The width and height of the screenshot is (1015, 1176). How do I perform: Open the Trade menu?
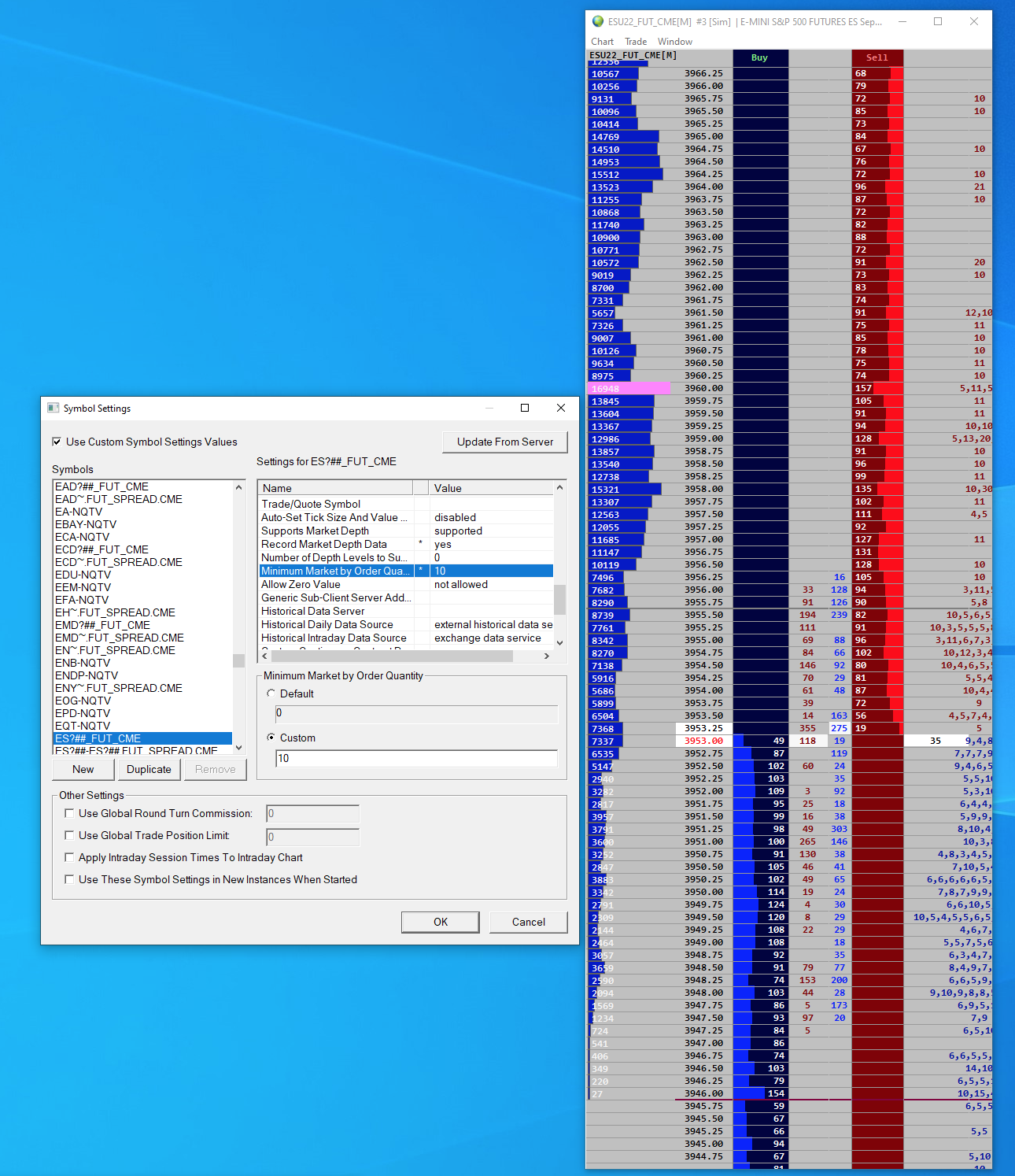(636, 42)
